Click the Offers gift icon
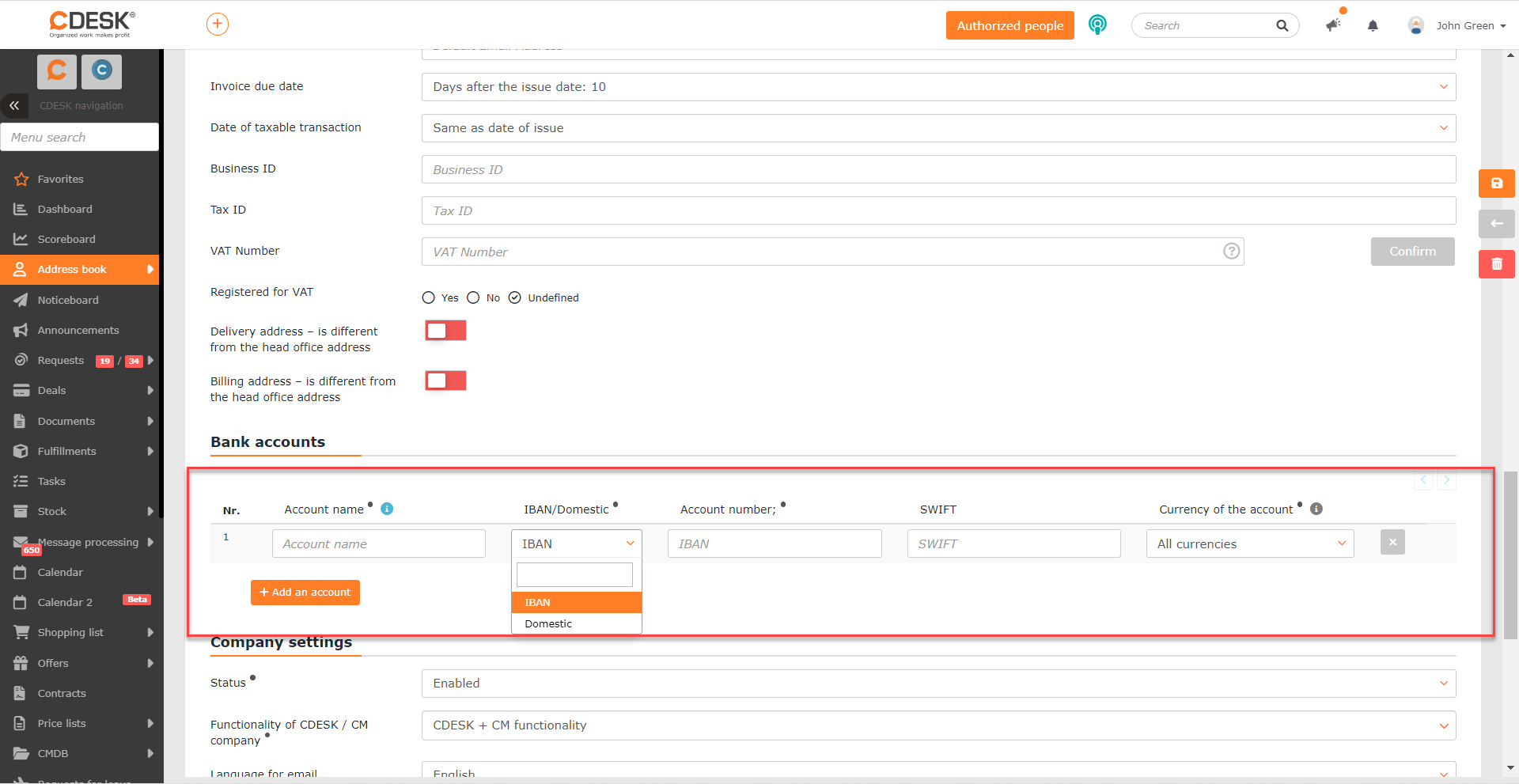1519x784 pixels. coord(21,663)
